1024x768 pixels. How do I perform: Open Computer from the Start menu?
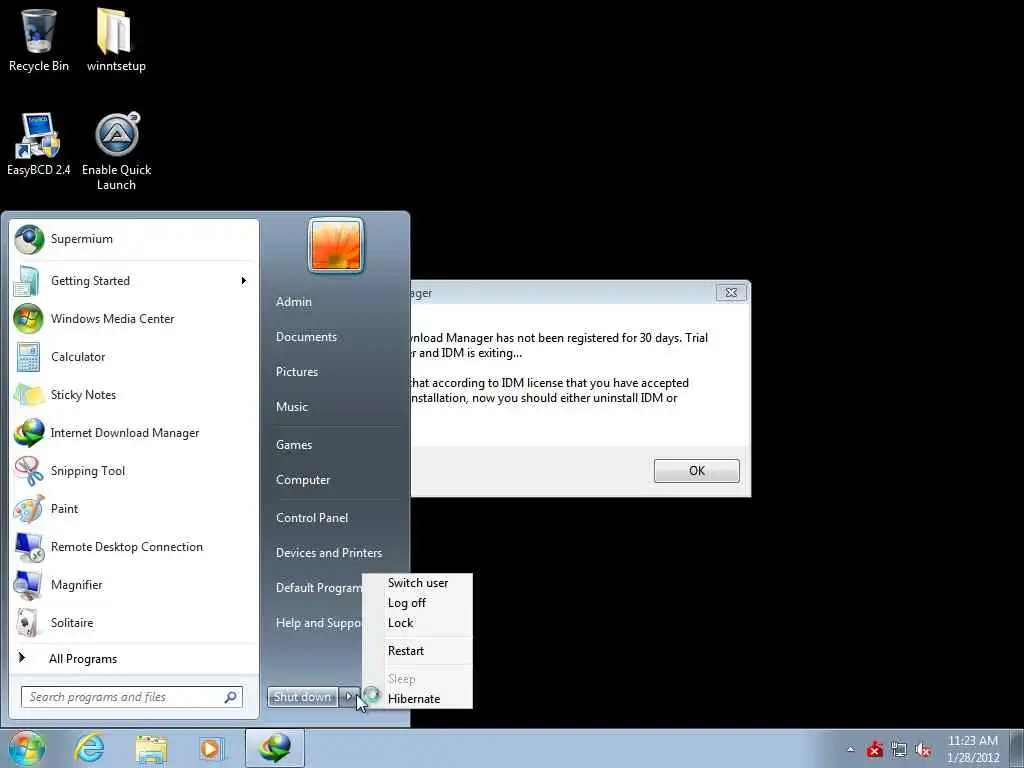pos(303,480)
